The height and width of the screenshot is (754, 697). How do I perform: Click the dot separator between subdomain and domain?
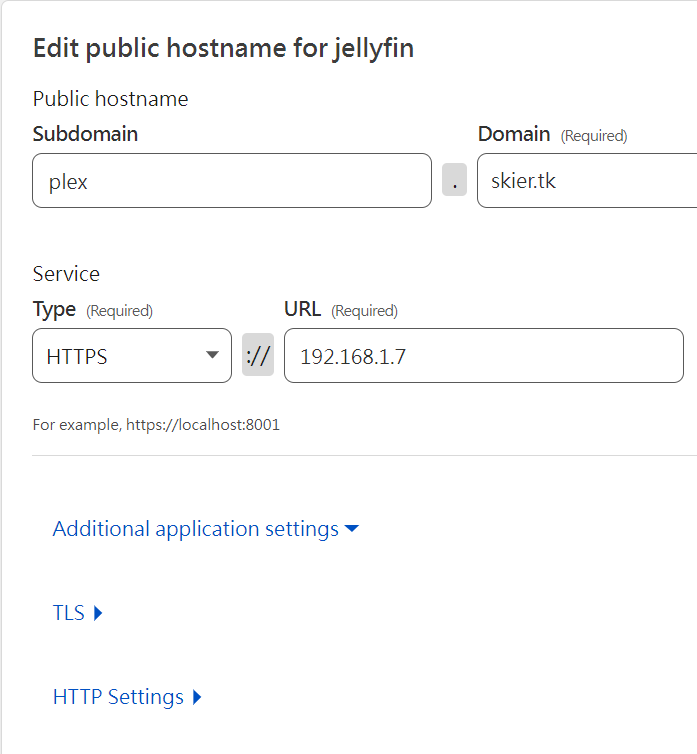pyautogui.click(x=455, y=179)
